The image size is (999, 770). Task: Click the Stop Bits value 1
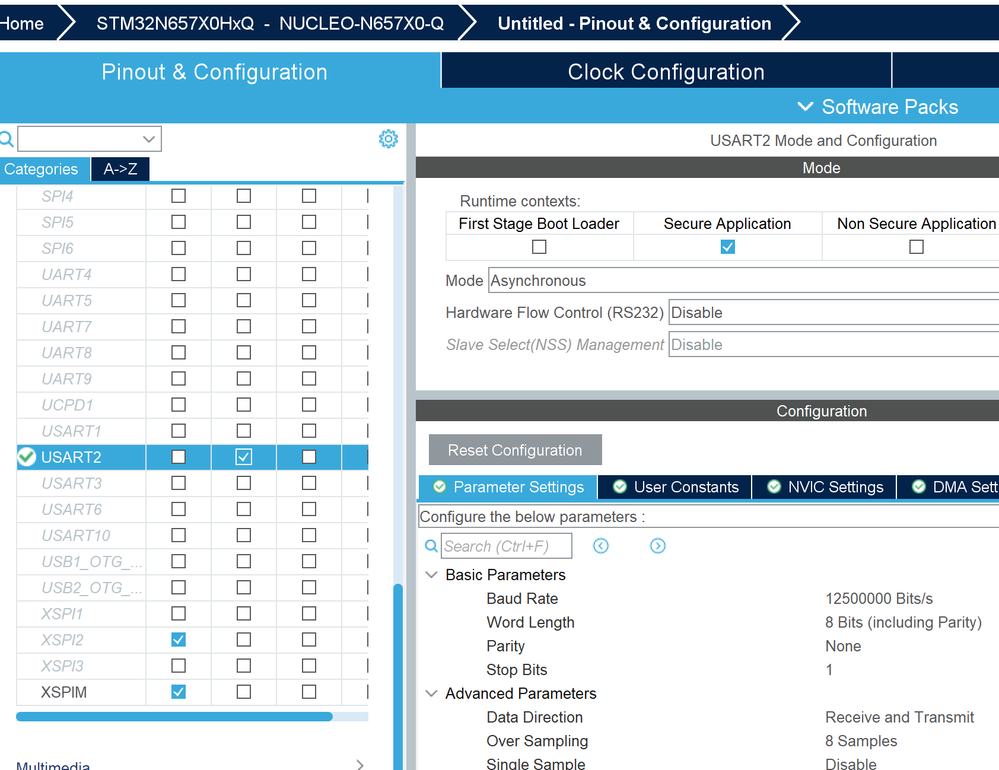coord(829,669)
